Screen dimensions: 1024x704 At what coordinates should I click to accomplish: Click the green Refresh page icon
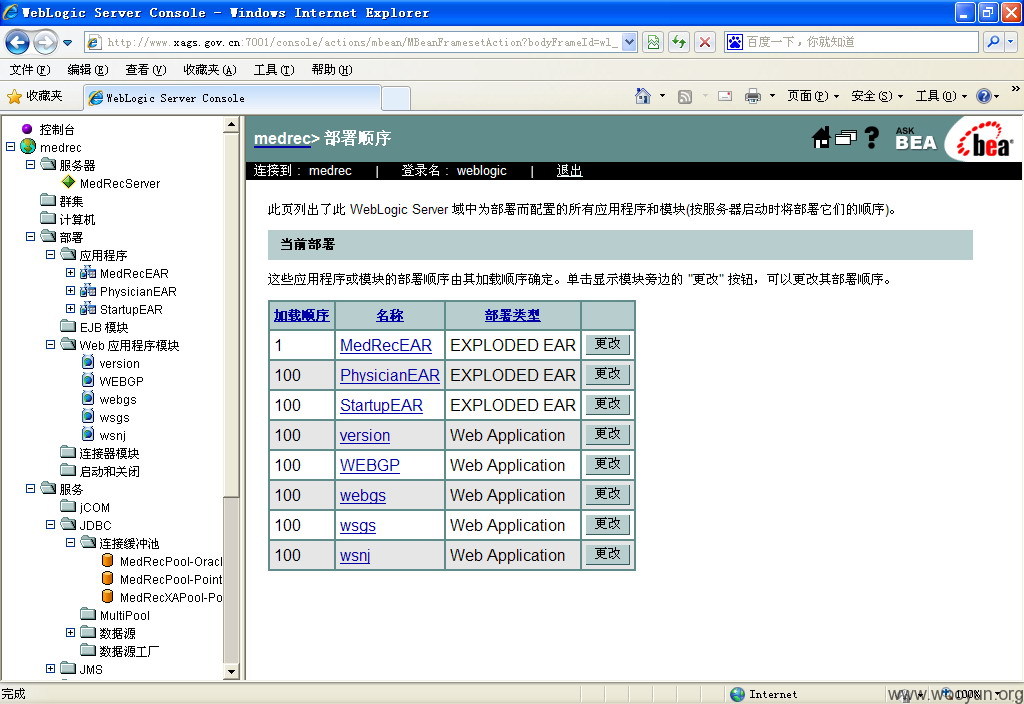pyautogui.click(x=679, y=42)
